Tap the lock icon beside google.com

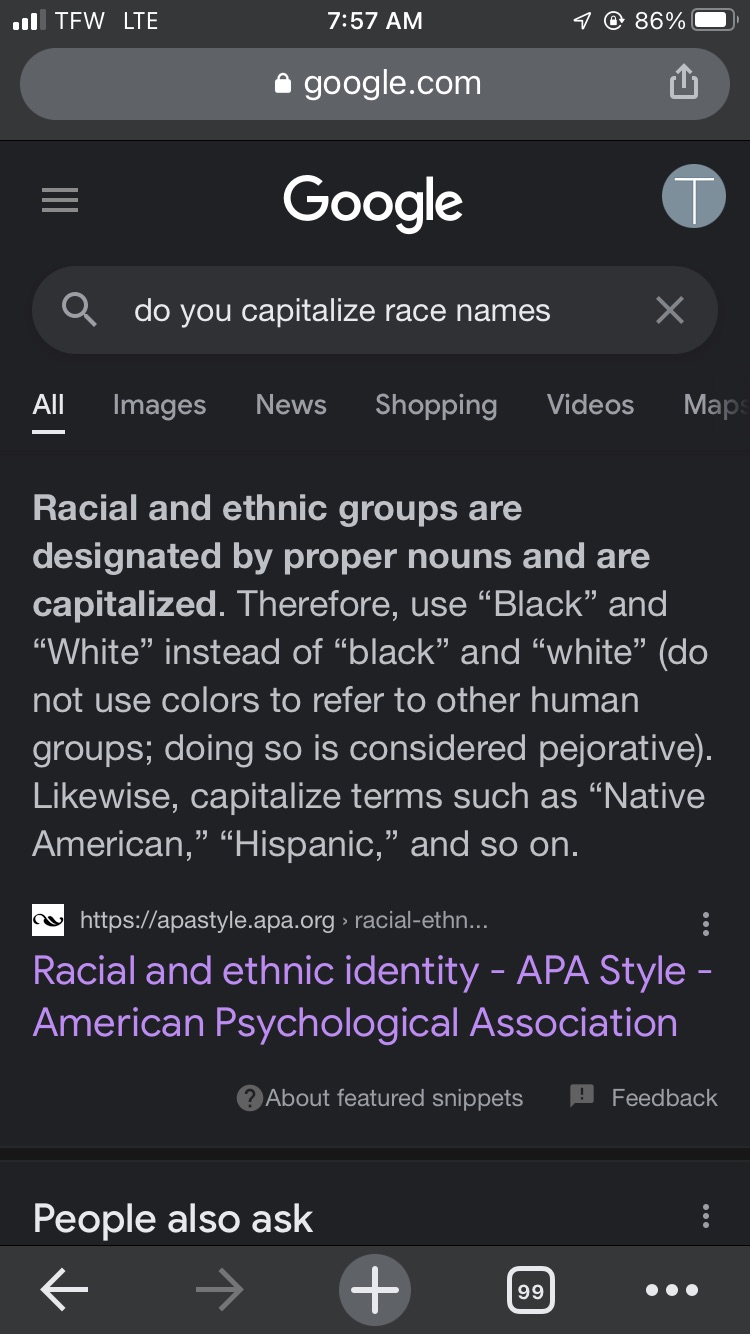coord(284,84)
